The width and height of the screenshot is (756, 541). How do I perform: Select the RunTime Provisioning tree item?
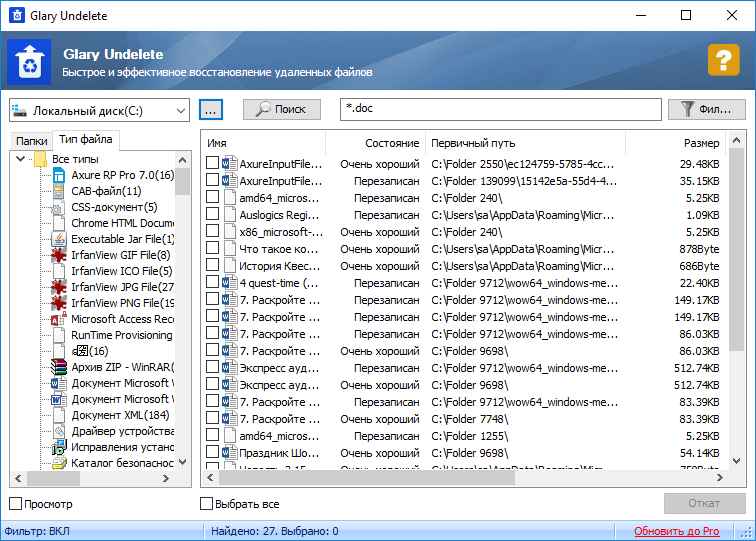click(x=122, y=335)
